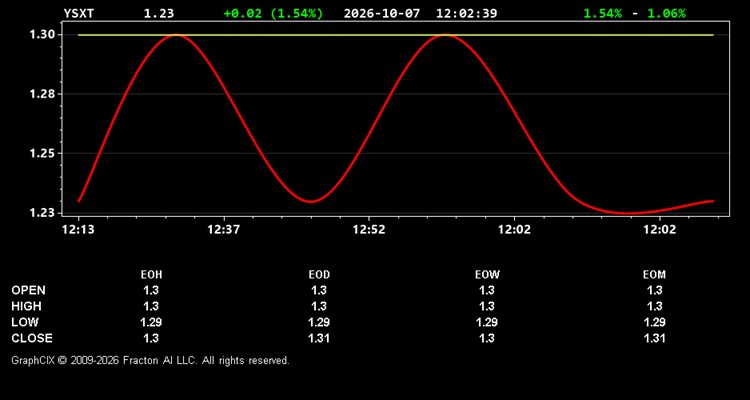Click the EOD HIGH value 1.3
The image size is (750, 400).
[x=319, y=306]
